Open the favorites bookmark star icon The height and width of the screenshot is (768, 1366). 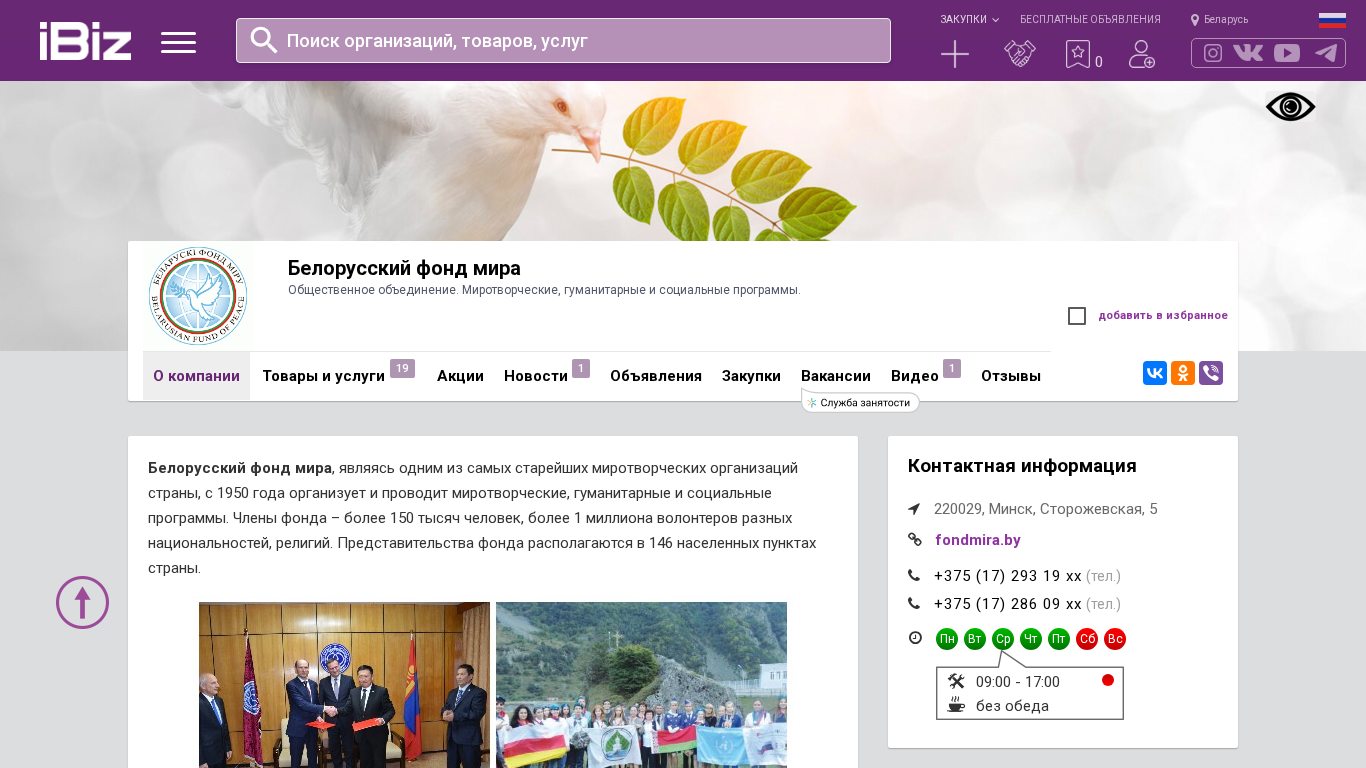pos(1078,54)
